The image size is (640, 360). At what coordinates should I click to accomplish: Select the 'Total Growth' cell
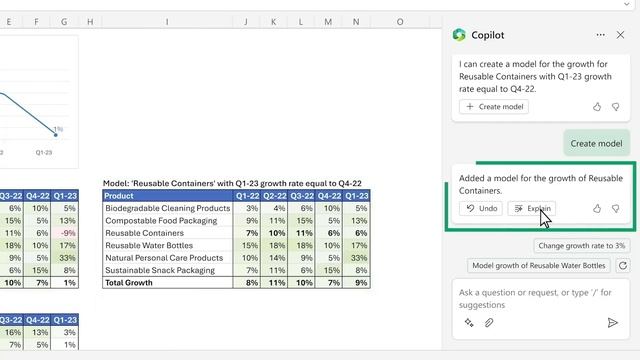pyautogui.click(x=167, y=282)
